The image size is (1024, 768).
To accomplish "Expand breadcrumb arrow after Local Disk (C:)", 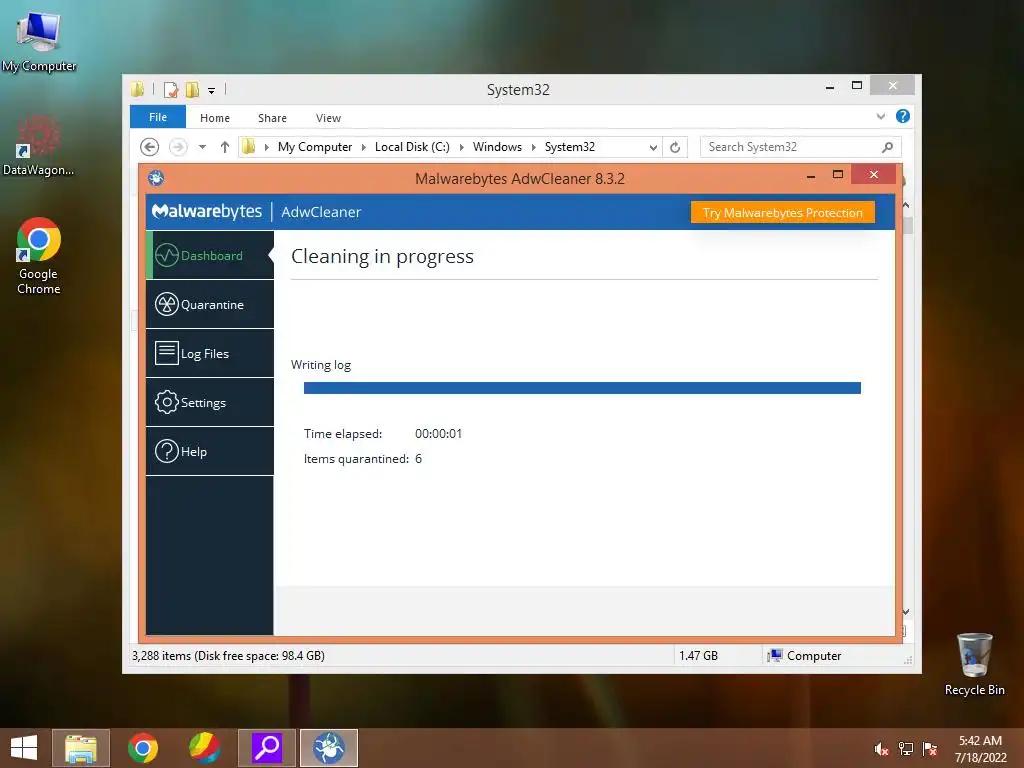I will (x=462, y=147).
